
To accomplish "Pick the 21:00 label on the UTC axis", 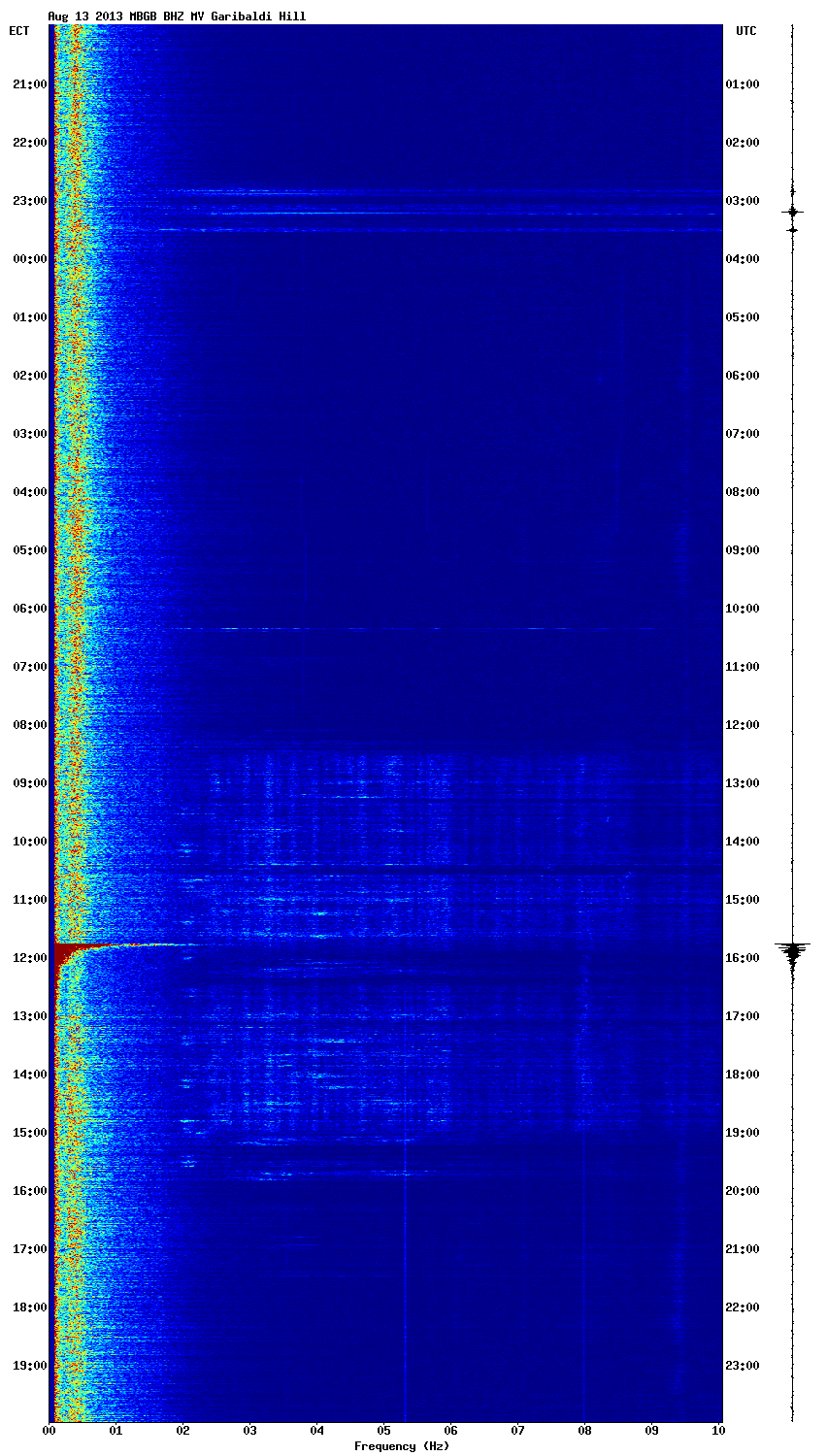I will click(743, 1249).
